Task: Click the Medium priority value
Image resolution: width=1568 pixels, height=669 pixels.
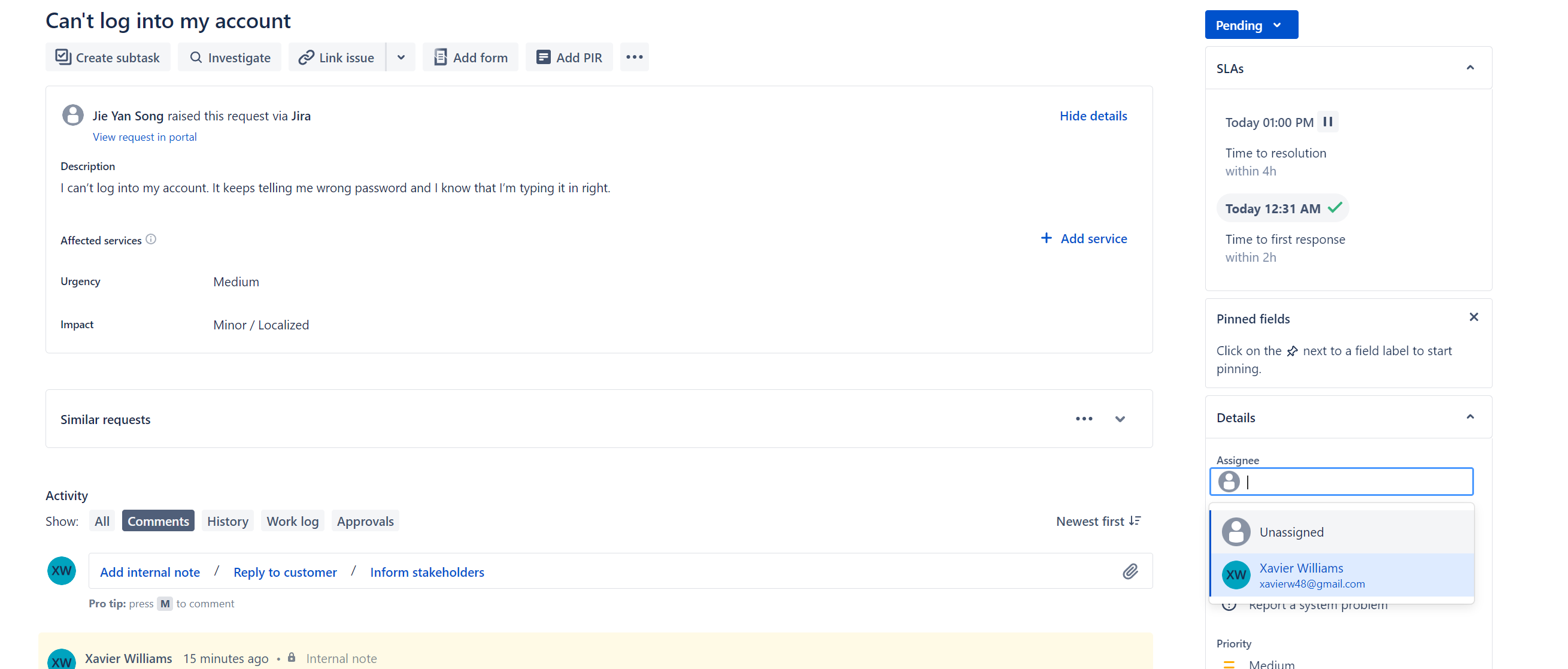Action: pyautogui.click(x=1272, y=664)
